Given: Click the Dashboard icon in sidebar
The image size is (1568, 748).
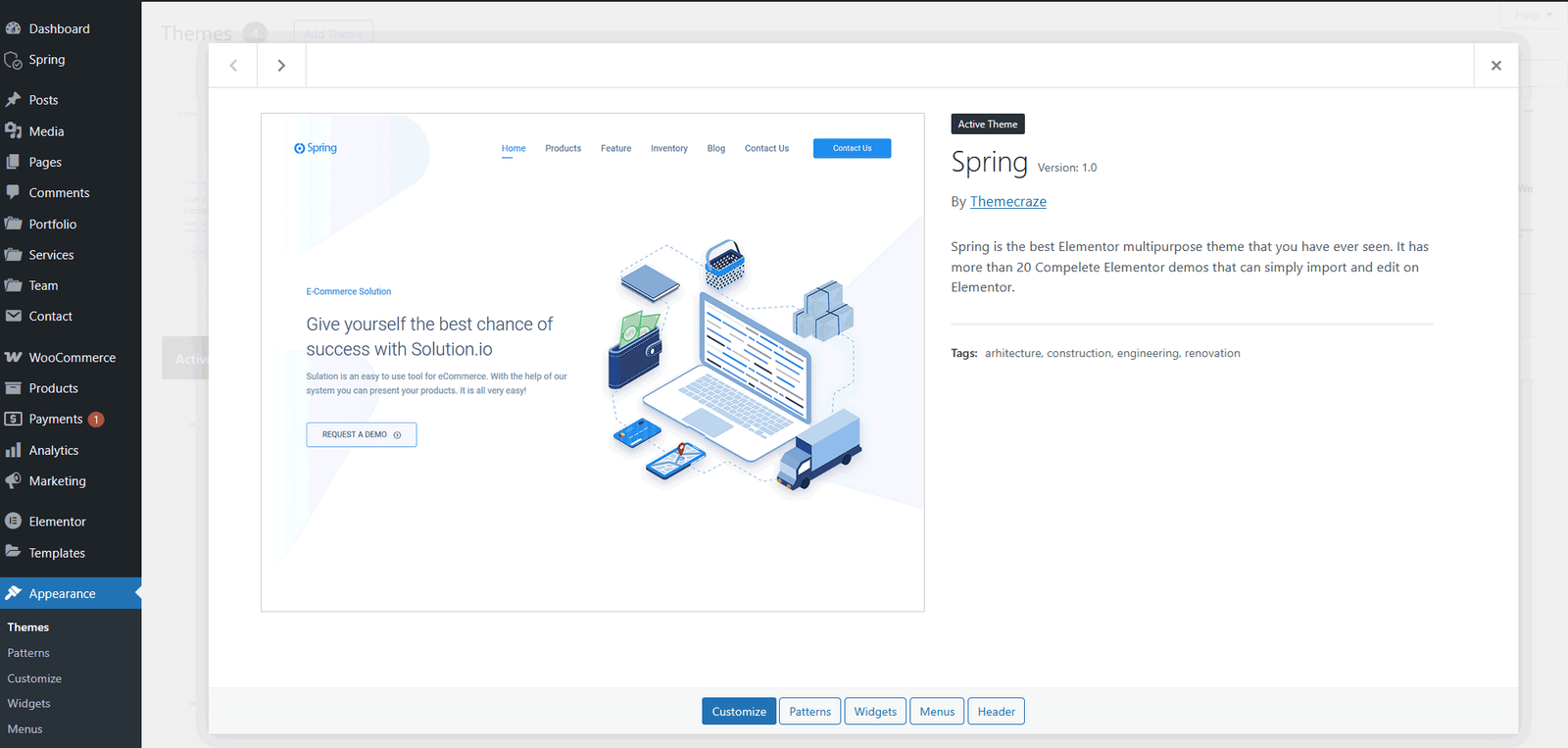Looking at the screenshot, I should pyautogui.click(x=14, y=28).
